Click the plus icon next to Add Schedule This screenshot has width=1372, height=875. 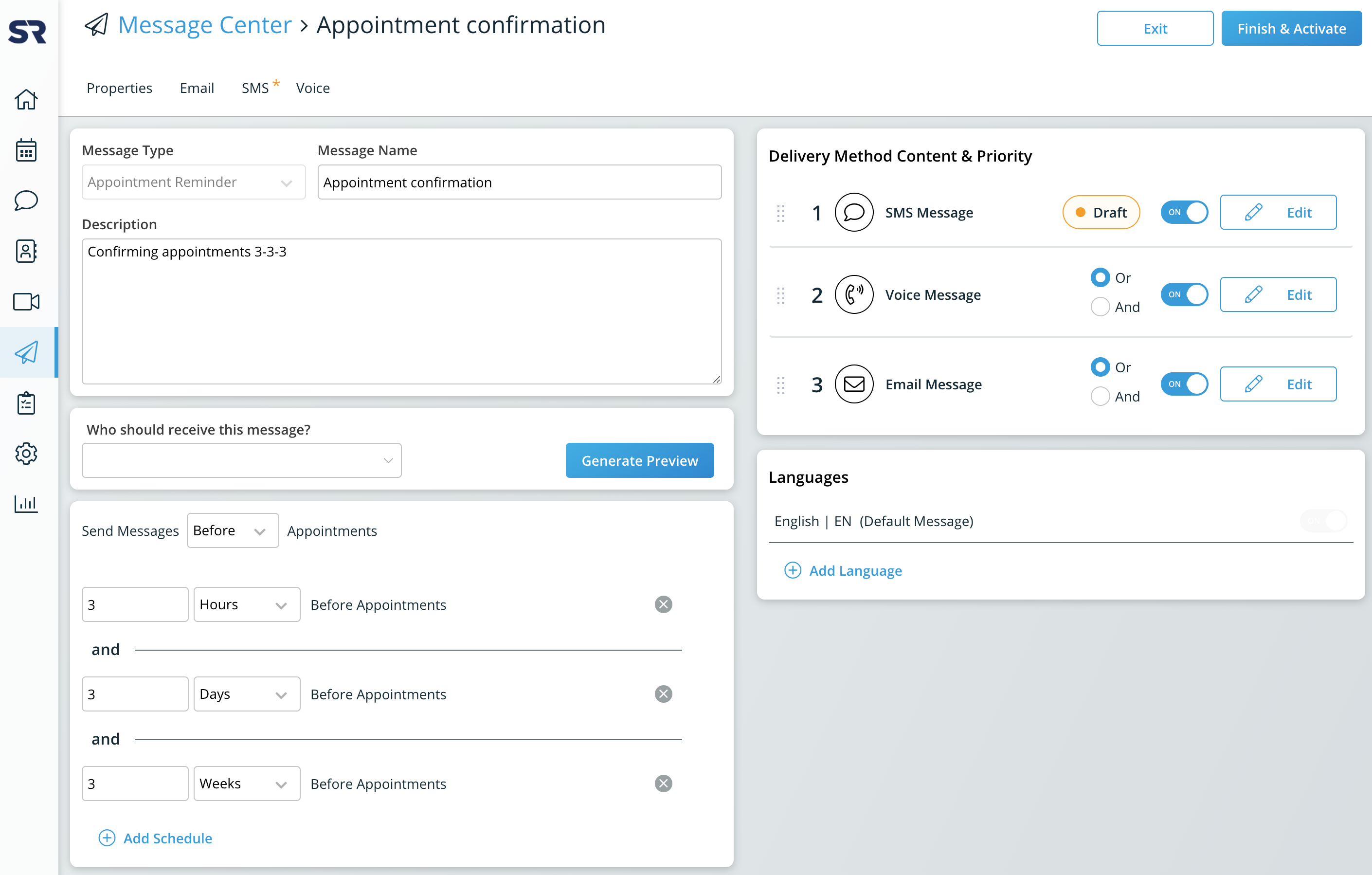[107, 838]
